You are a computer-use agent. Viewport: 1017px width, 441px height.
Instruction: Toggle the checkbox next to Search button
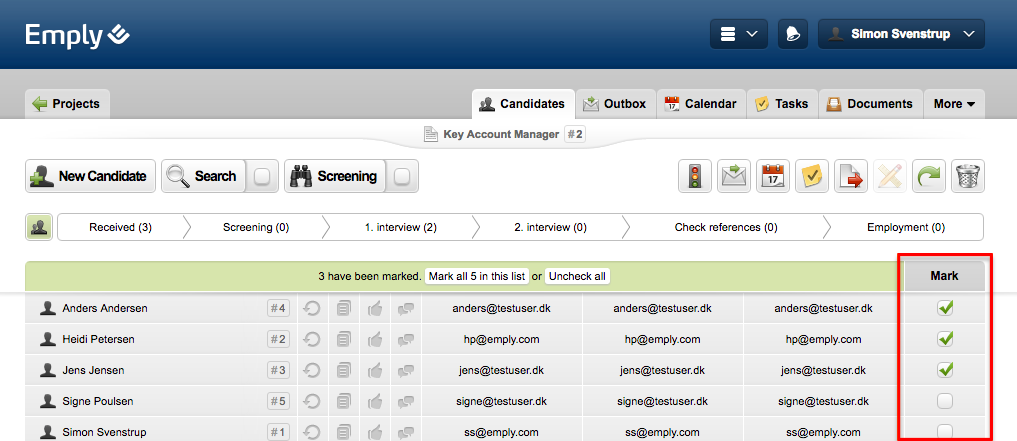click(x=262, y=177)
